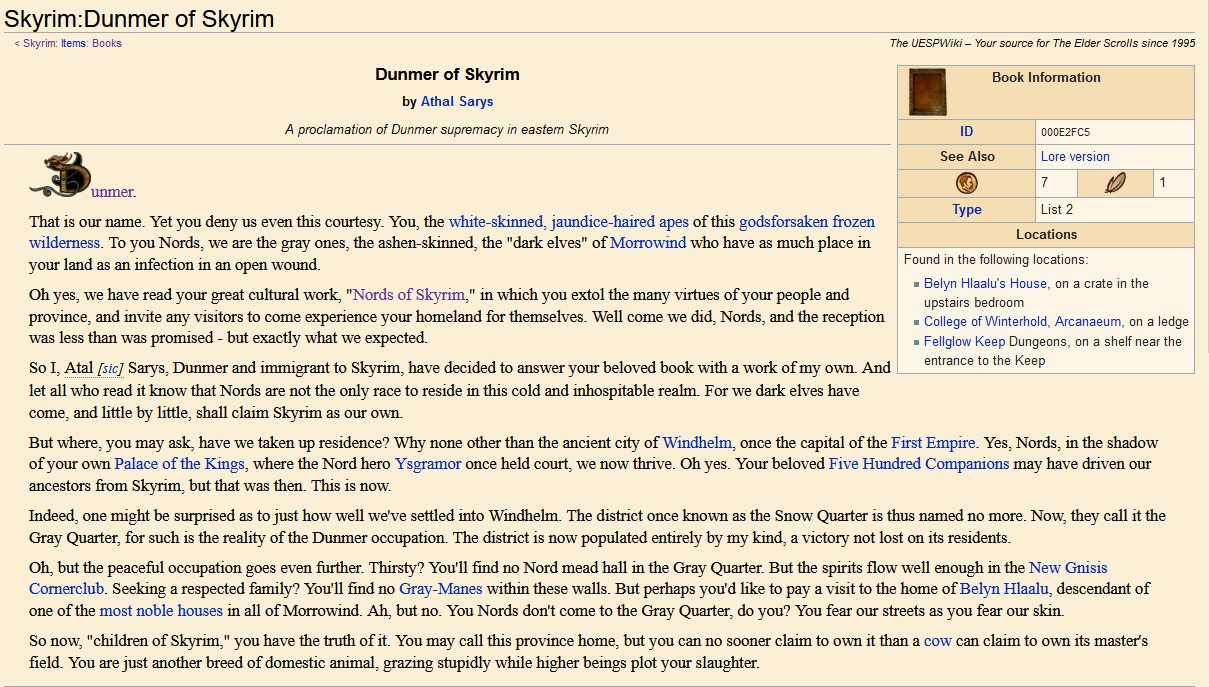This screenshot has width=1209, height=687.
Task: Open the Fellglow Keep location link
Action: (x=964, y=342)
